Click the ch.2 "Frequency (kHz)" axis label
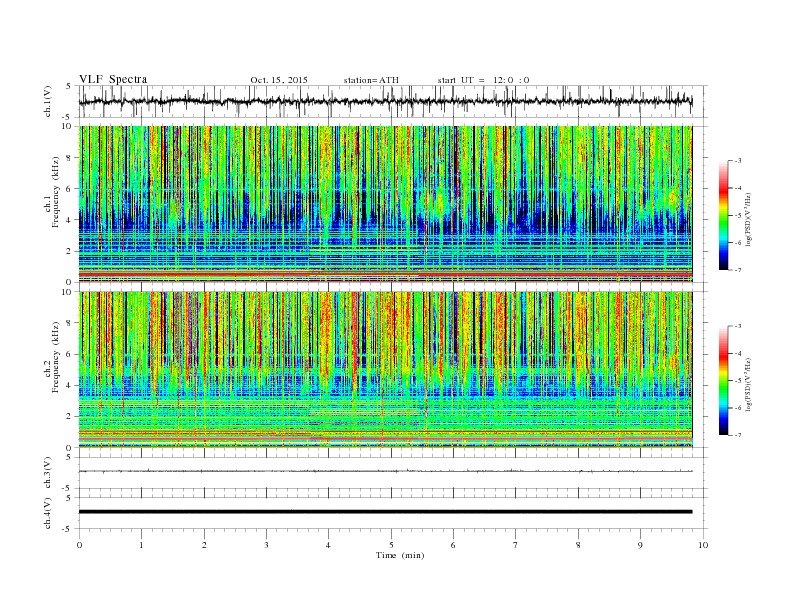This screenshot has width=792, height=612. point(55,357)
